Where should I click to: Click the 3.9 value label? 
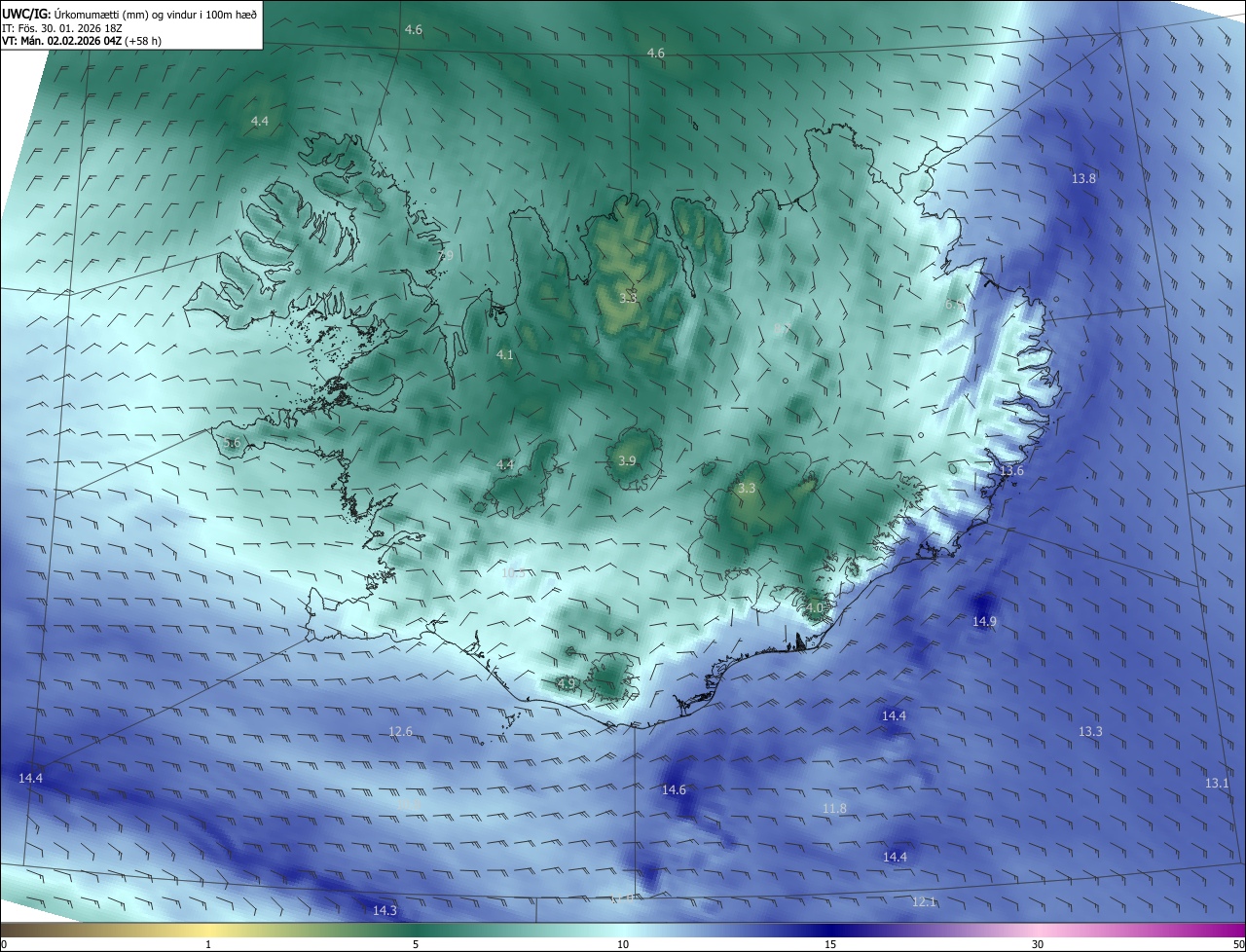pyautogui.click(x=627, y=461)
